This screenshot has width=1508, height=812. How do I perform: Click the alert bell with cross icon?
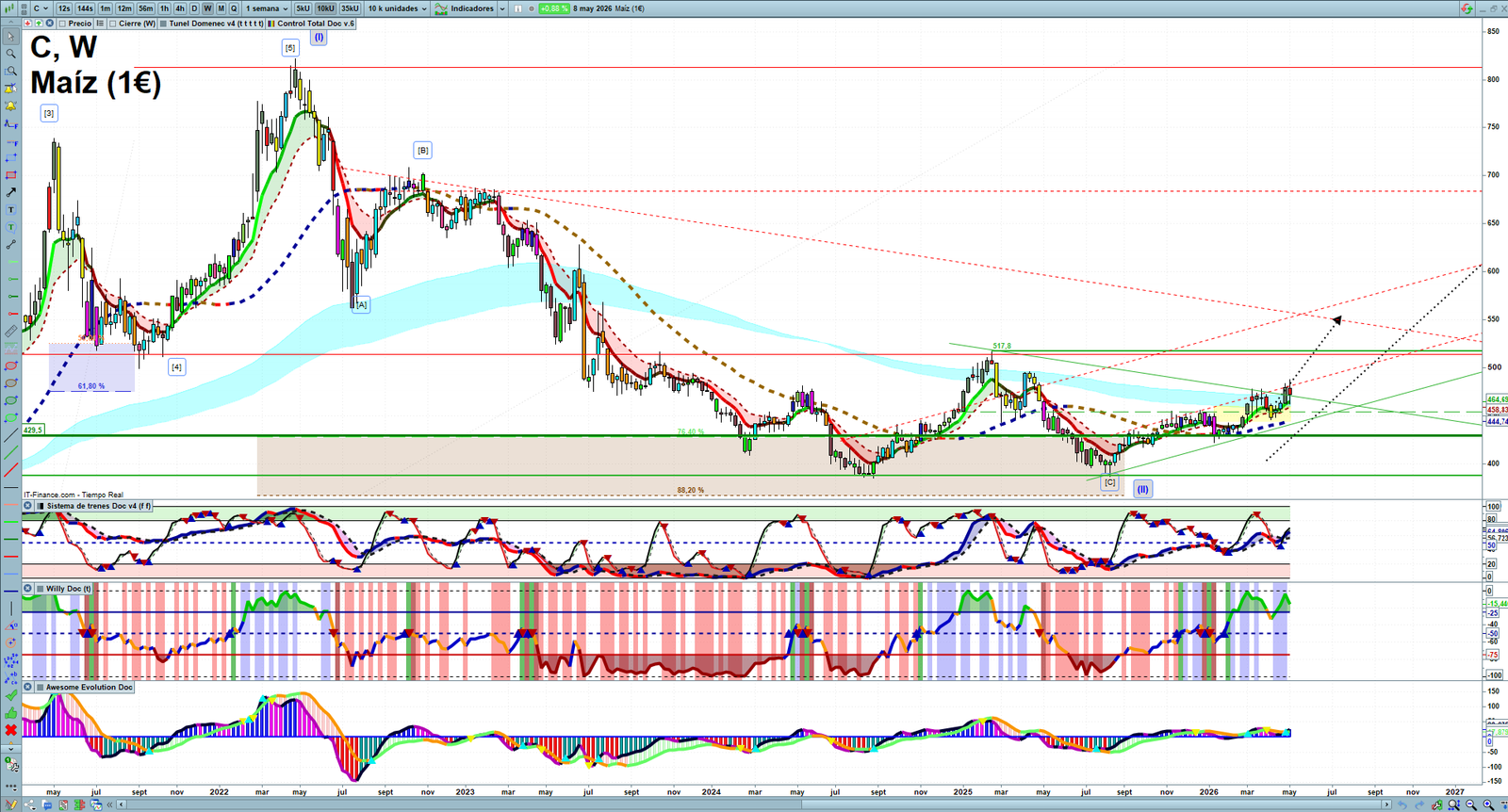[x=11, y=88]
